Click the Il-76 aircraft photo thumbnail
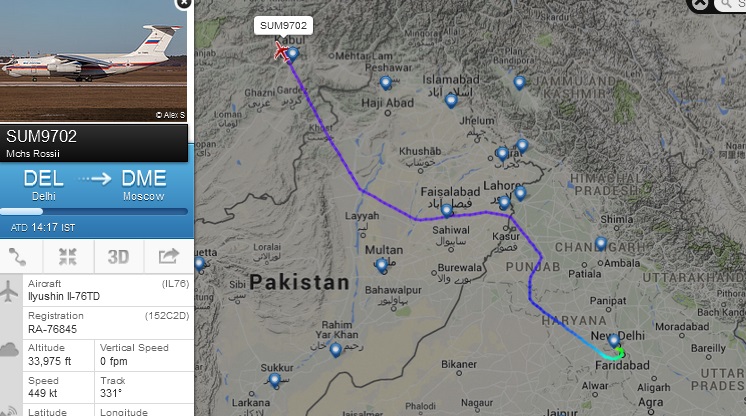 tap(94, 60)
